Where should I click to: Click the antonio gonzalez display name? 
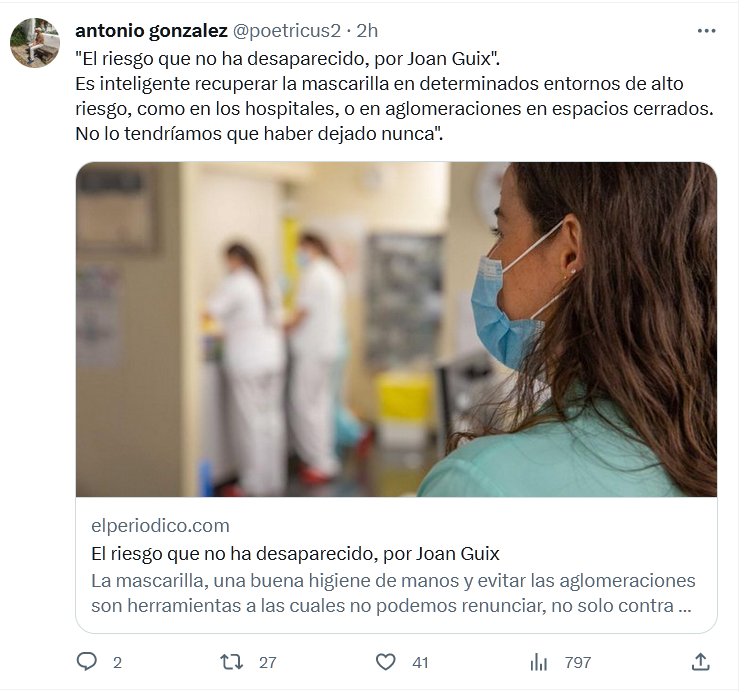151,31
